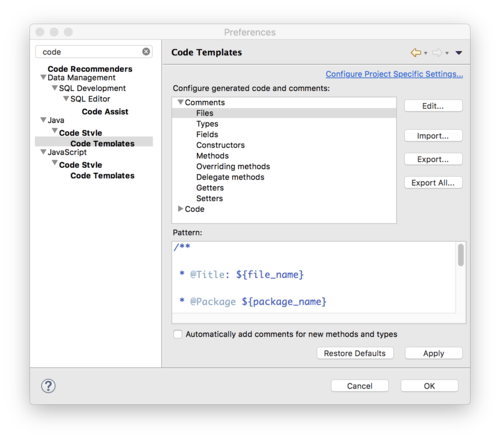Click the Pattern preview scrollbar thumb

[461, 255]
